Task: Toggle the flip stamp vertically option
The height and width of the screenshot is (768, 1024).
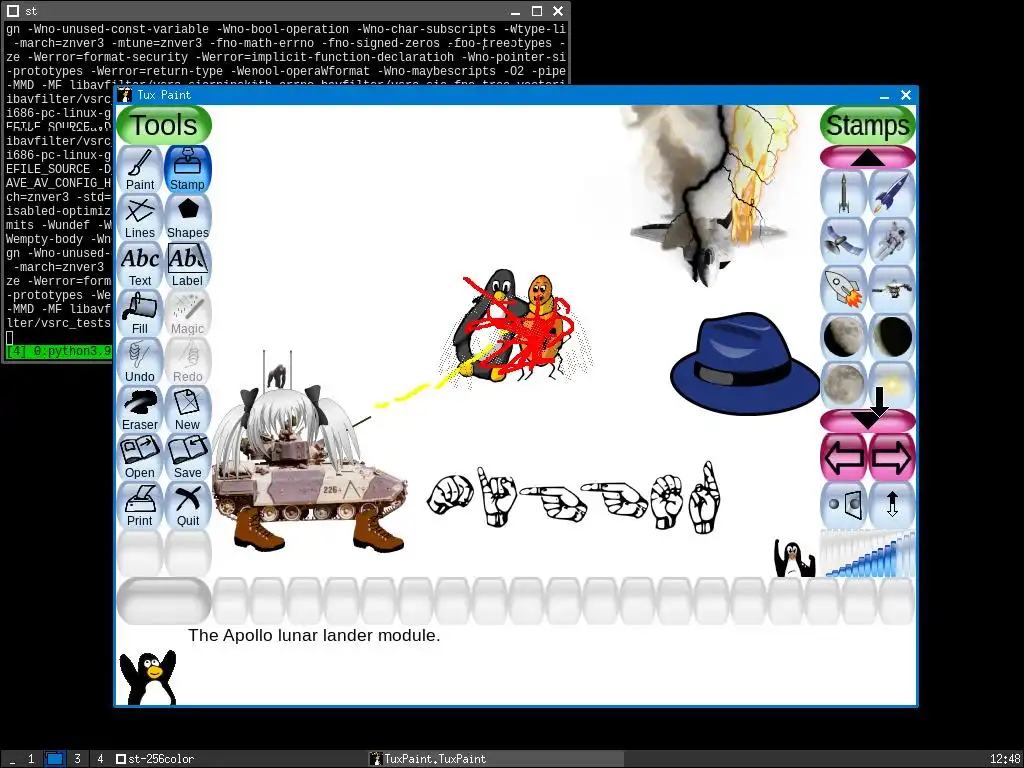Action: 891,505
